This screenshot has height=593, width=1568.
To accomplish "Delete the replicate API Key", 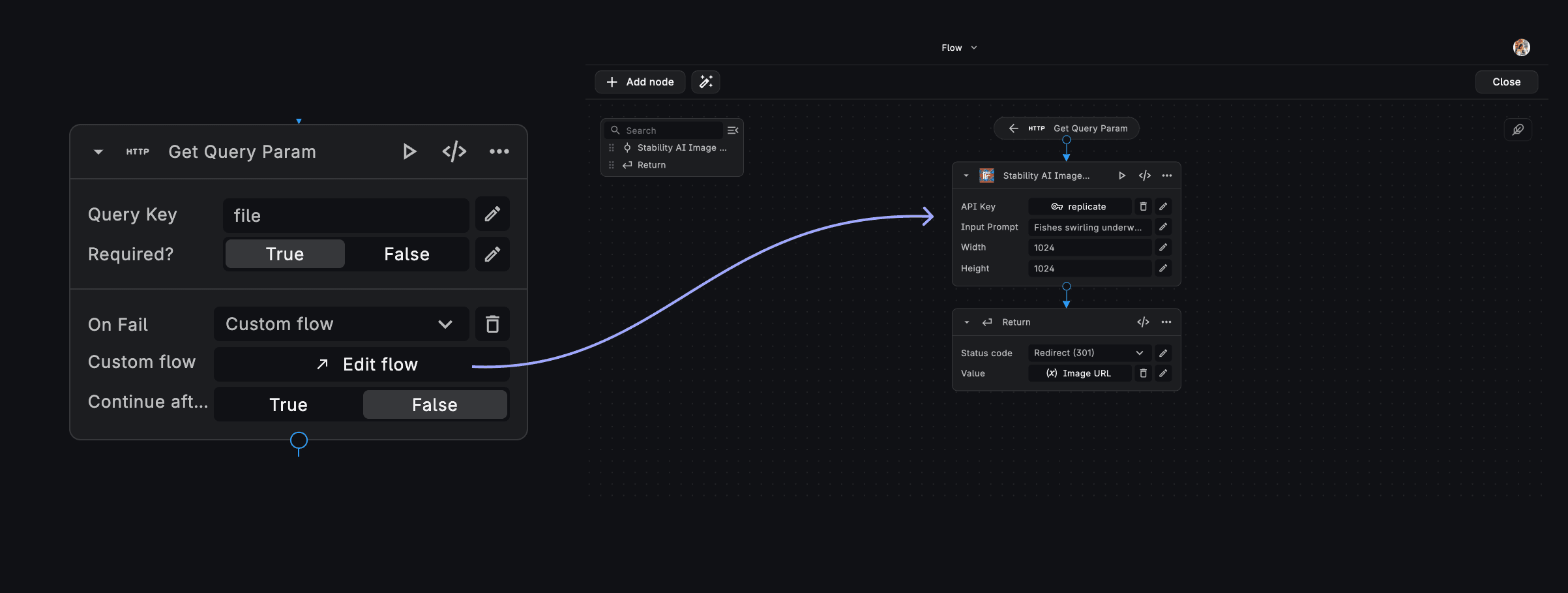I will click(x=1143, y=207).
